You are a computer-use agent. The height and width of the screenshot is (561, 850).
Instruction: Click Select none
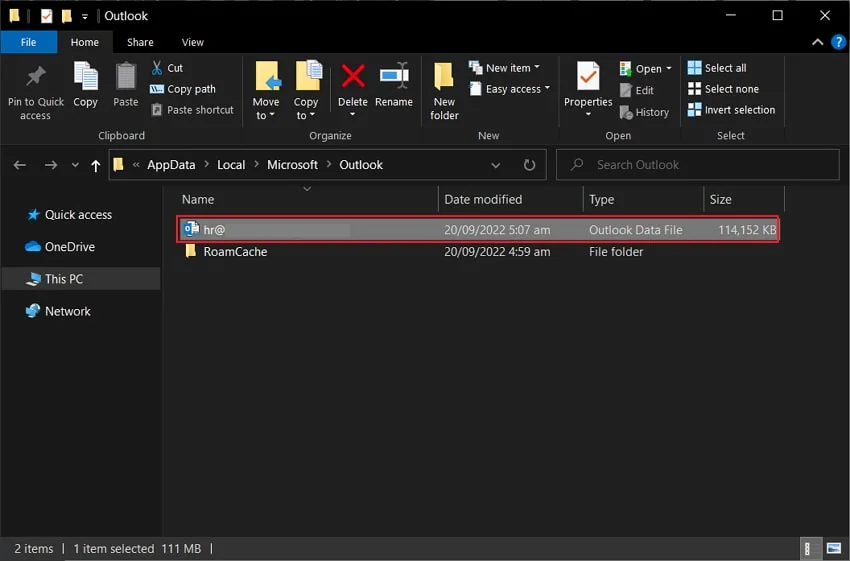pyautogui.click(x=723, y=89)
